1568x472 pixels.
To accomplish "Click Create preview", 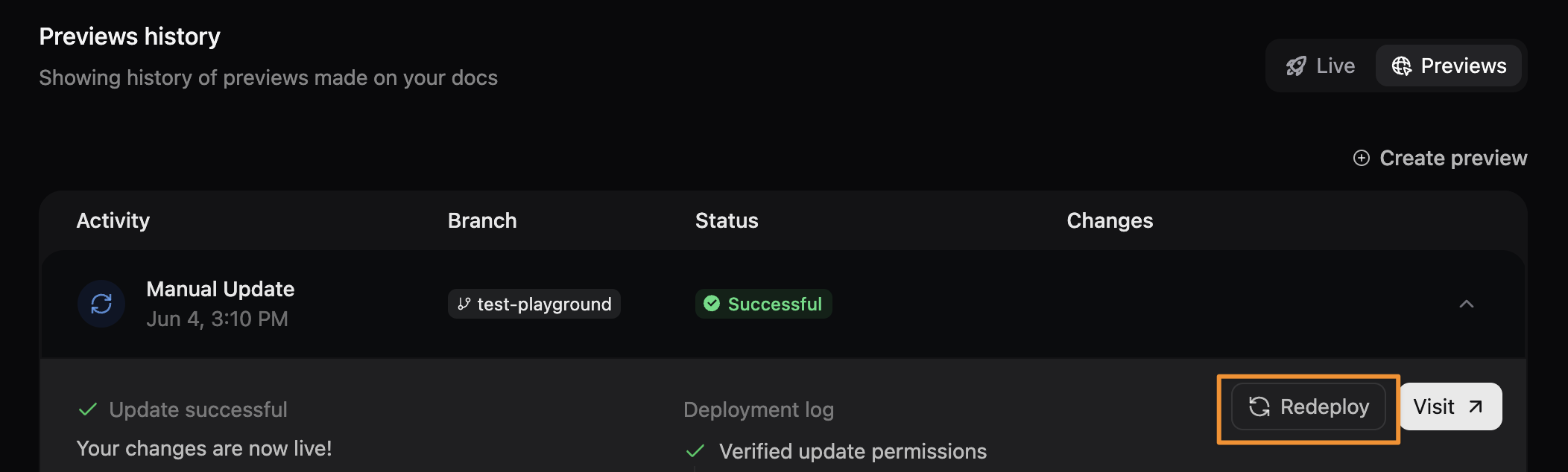I will [1453, 158].
